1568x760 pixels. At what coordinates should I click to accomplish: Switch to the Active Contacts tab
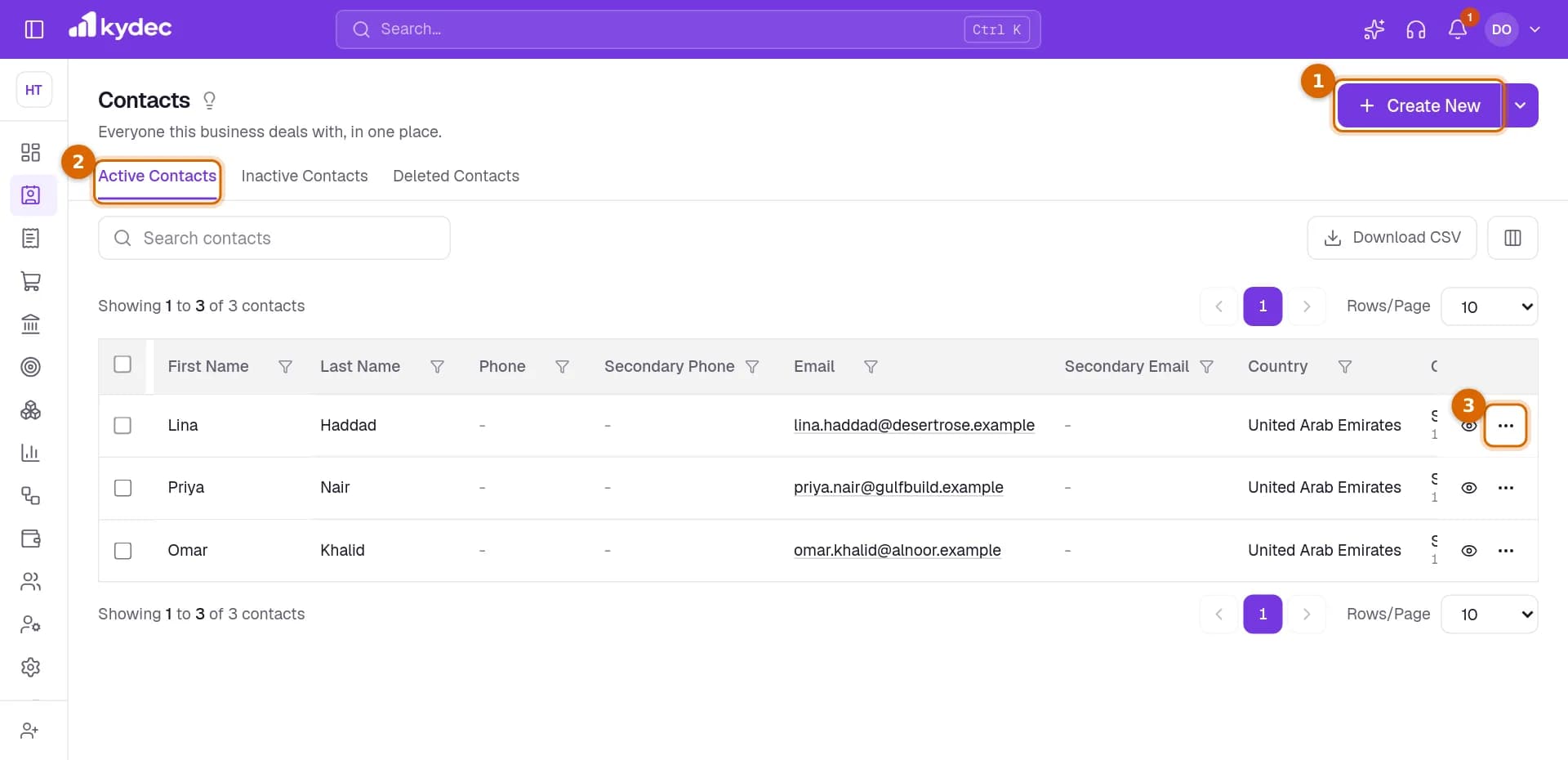tap(158, 177)
